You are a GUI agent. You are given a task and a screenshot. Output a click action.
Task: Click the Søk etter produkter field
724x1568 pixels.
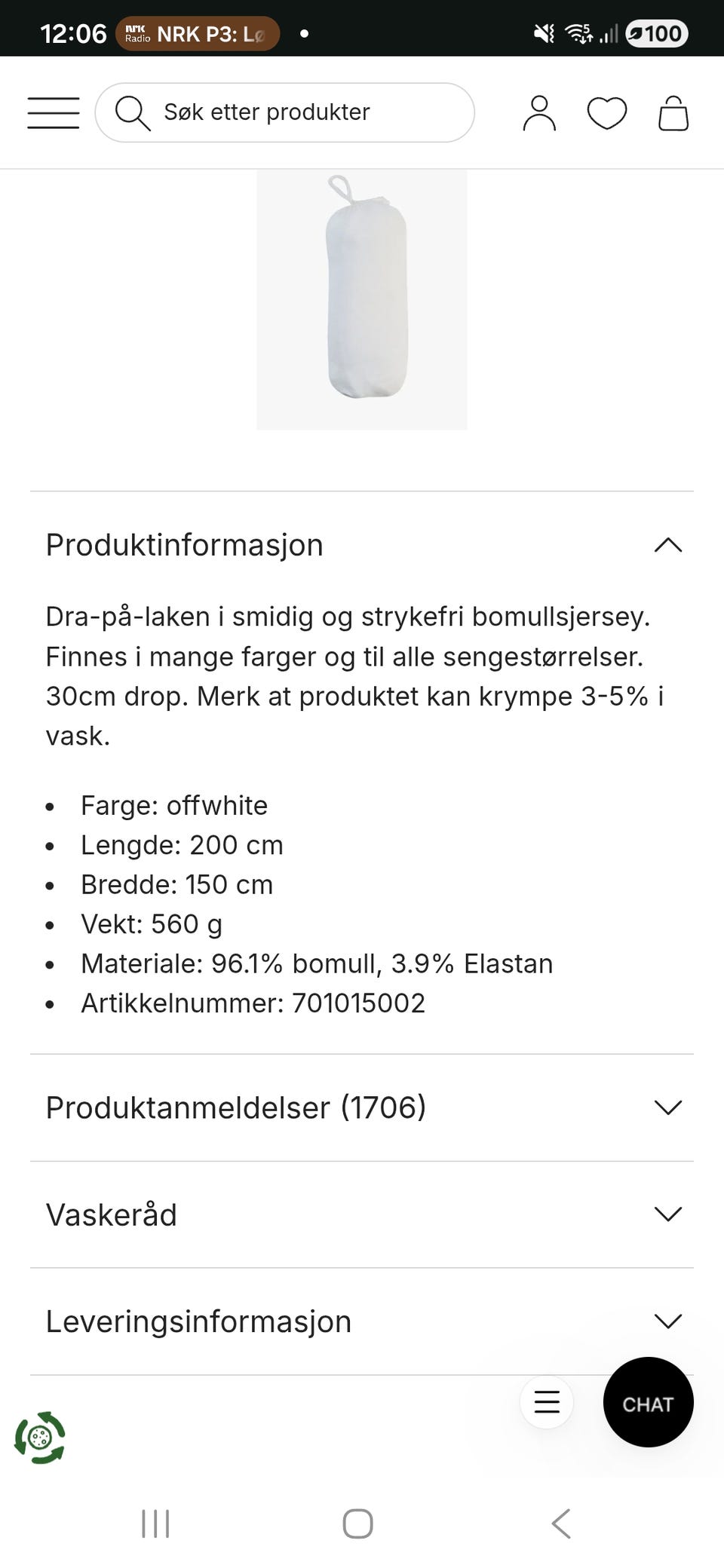tap(285, 112)
